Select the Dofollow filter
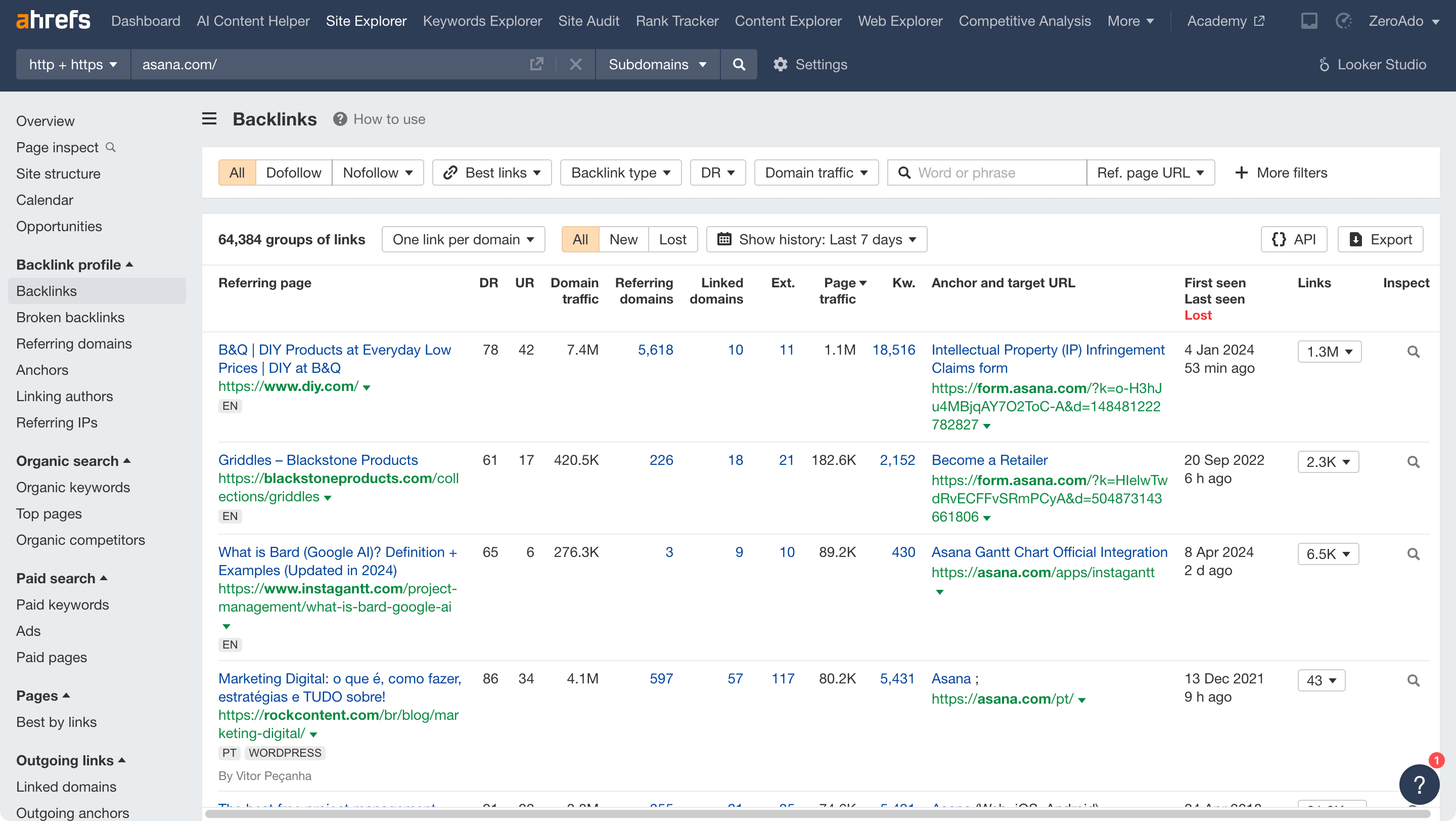1456x821 pixels. 293,172
